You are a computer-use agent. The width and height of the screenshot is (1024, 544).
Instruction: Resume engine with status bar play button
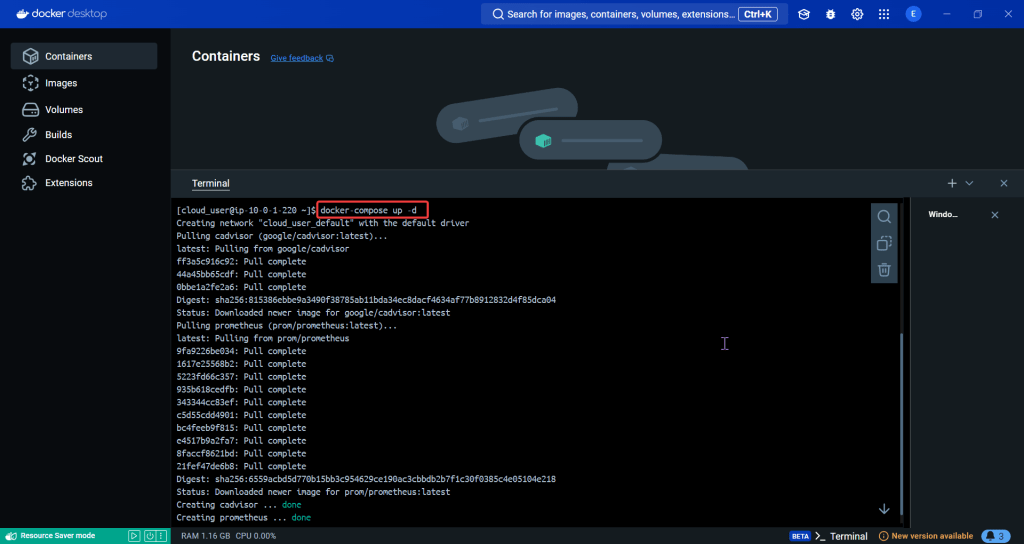coord(134,536)
